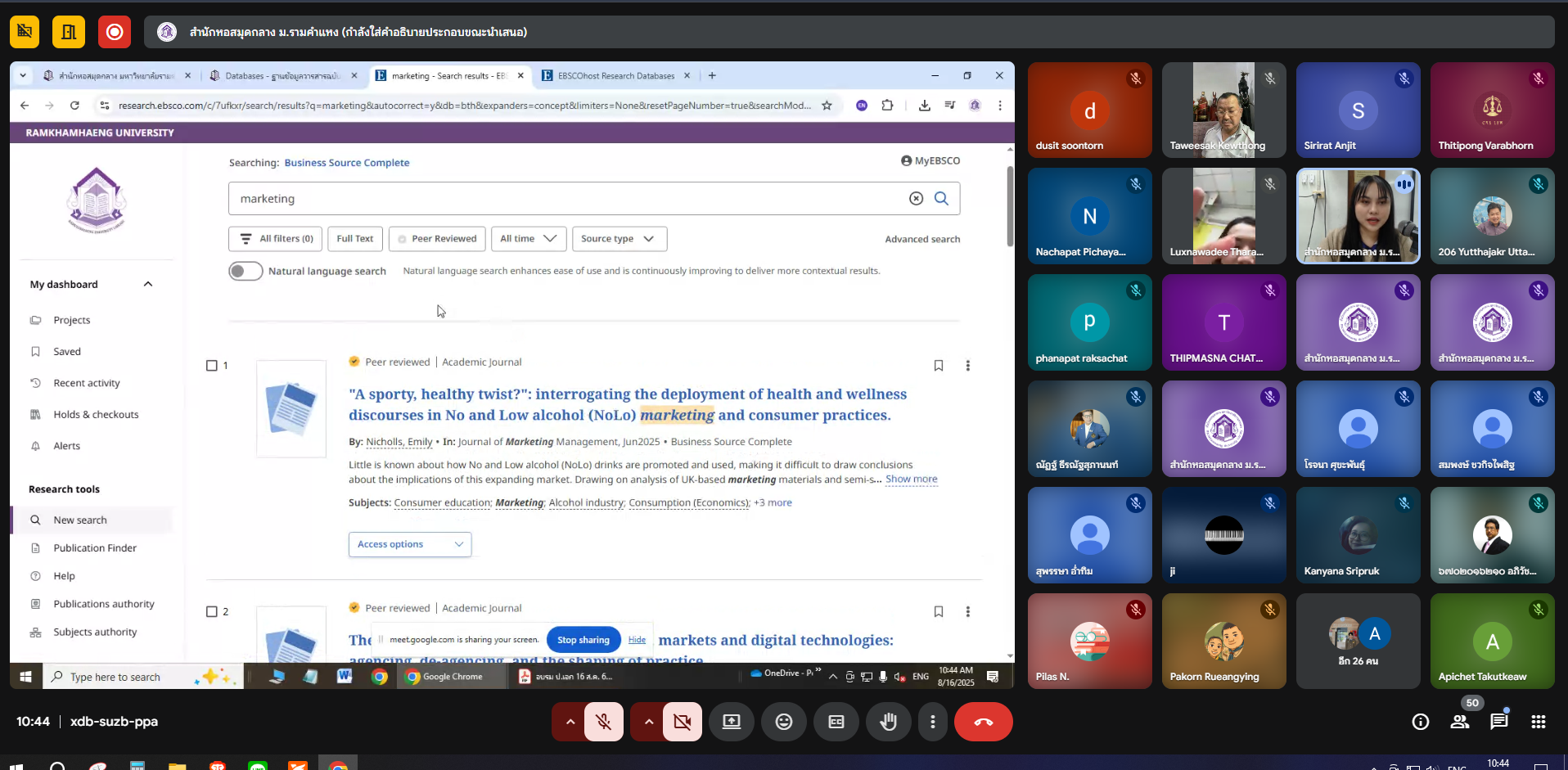Click Show more on result 1 abstract

pyautogui.click(x=911, y=480)
